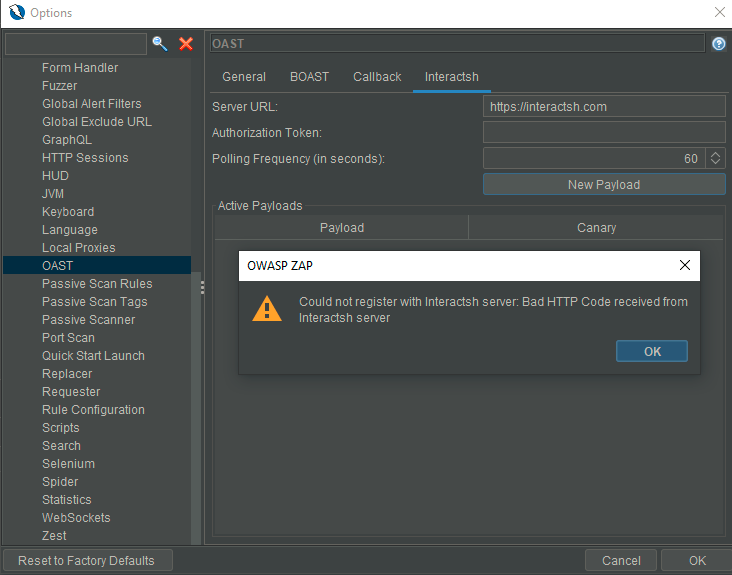732x575 pixels.
Task: Select WebSockets in options tree
Action: [76, 517]
